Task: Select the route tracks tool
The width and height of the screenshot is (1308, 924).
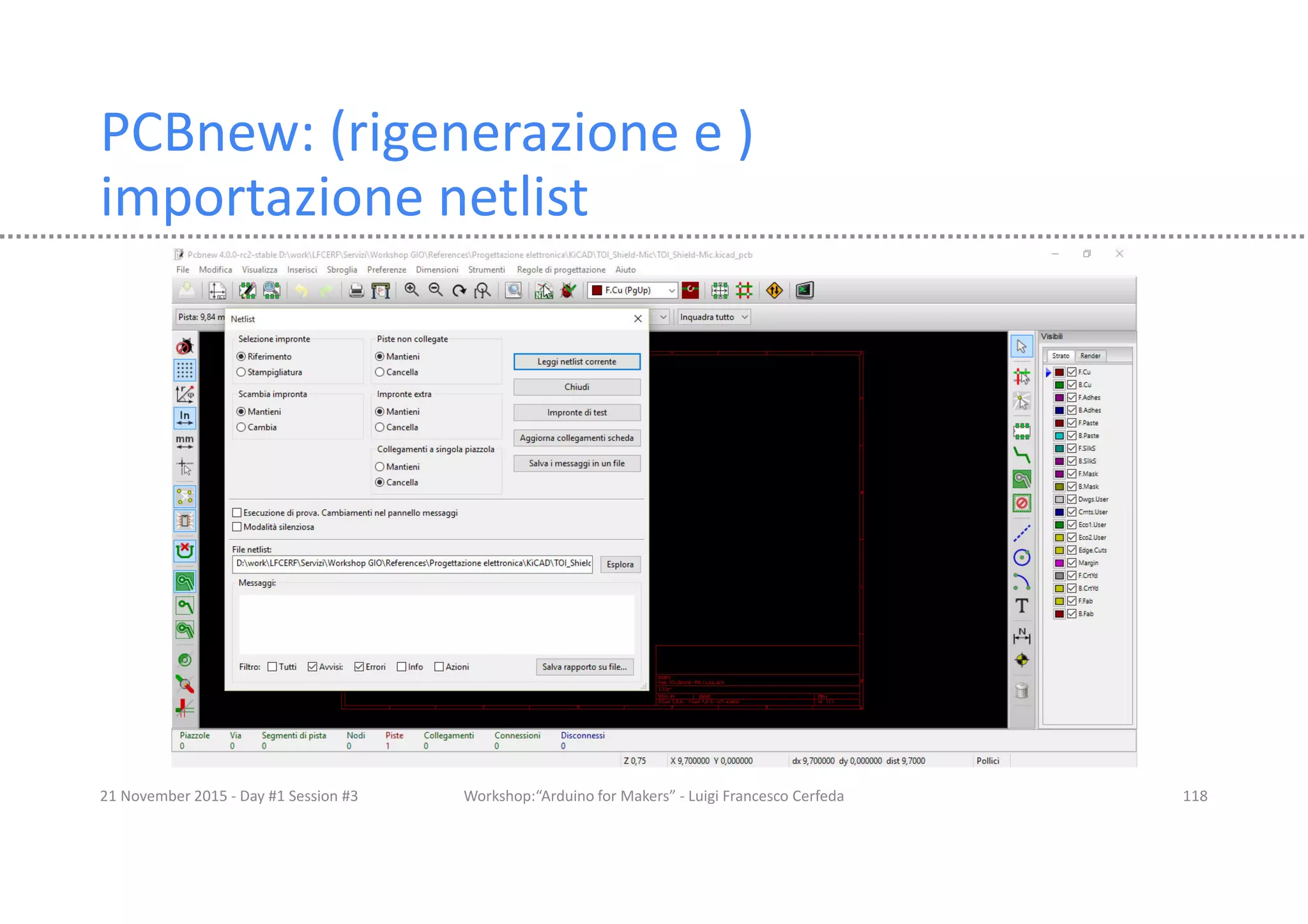Action: click(x=1022, y=455)
